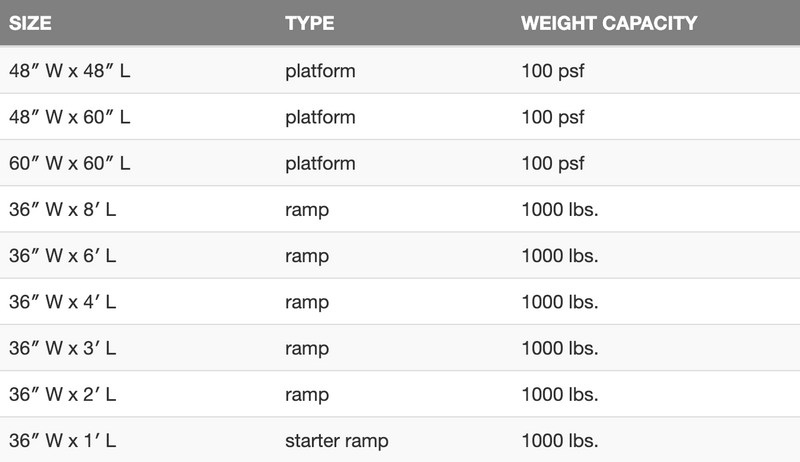Click 1000 lbs. in the 6′ L row

pyautogui.click(x=560, y=255)
